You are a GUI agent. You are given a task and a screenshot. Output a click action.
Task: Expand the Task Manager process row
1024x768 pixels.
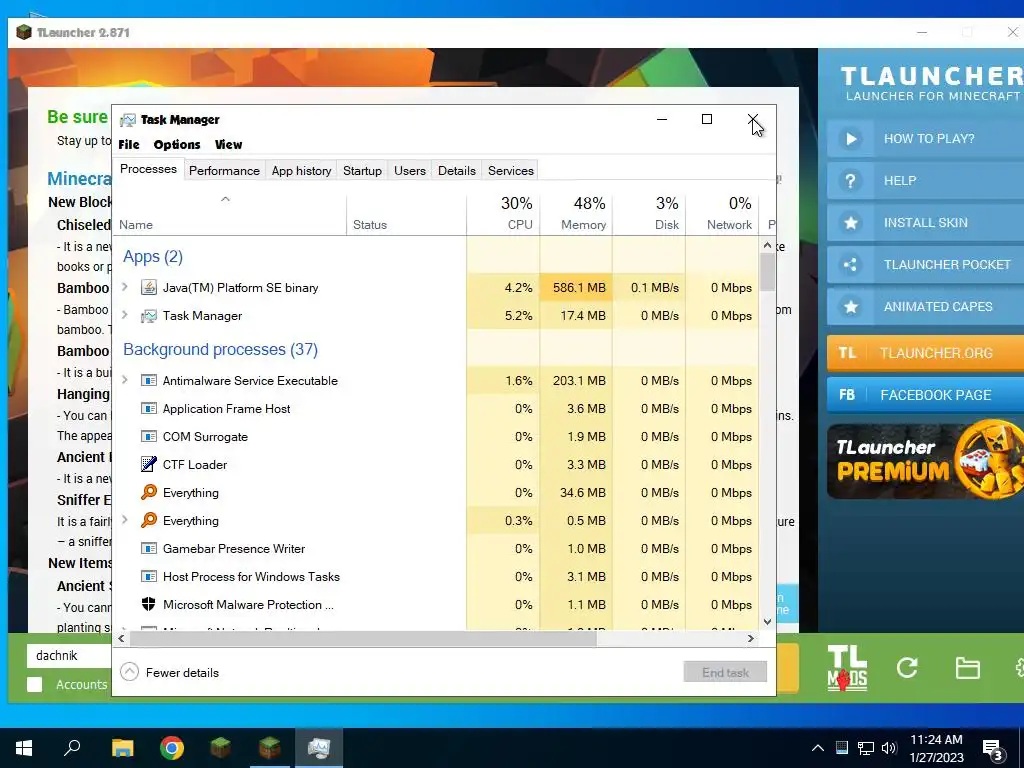[x=125, y=315]
